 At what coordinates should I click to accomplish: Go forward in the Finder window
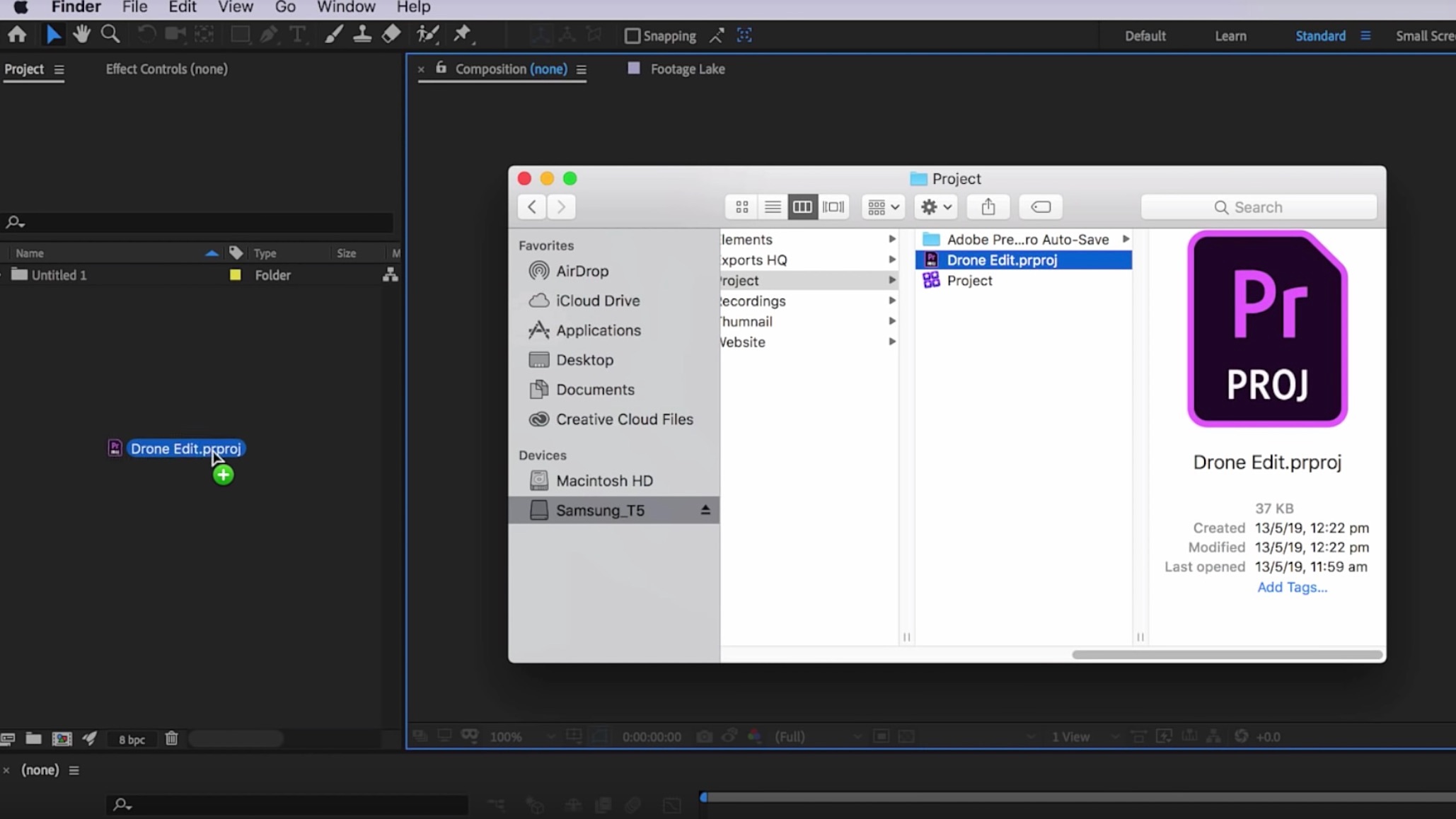tap(561, 207)
